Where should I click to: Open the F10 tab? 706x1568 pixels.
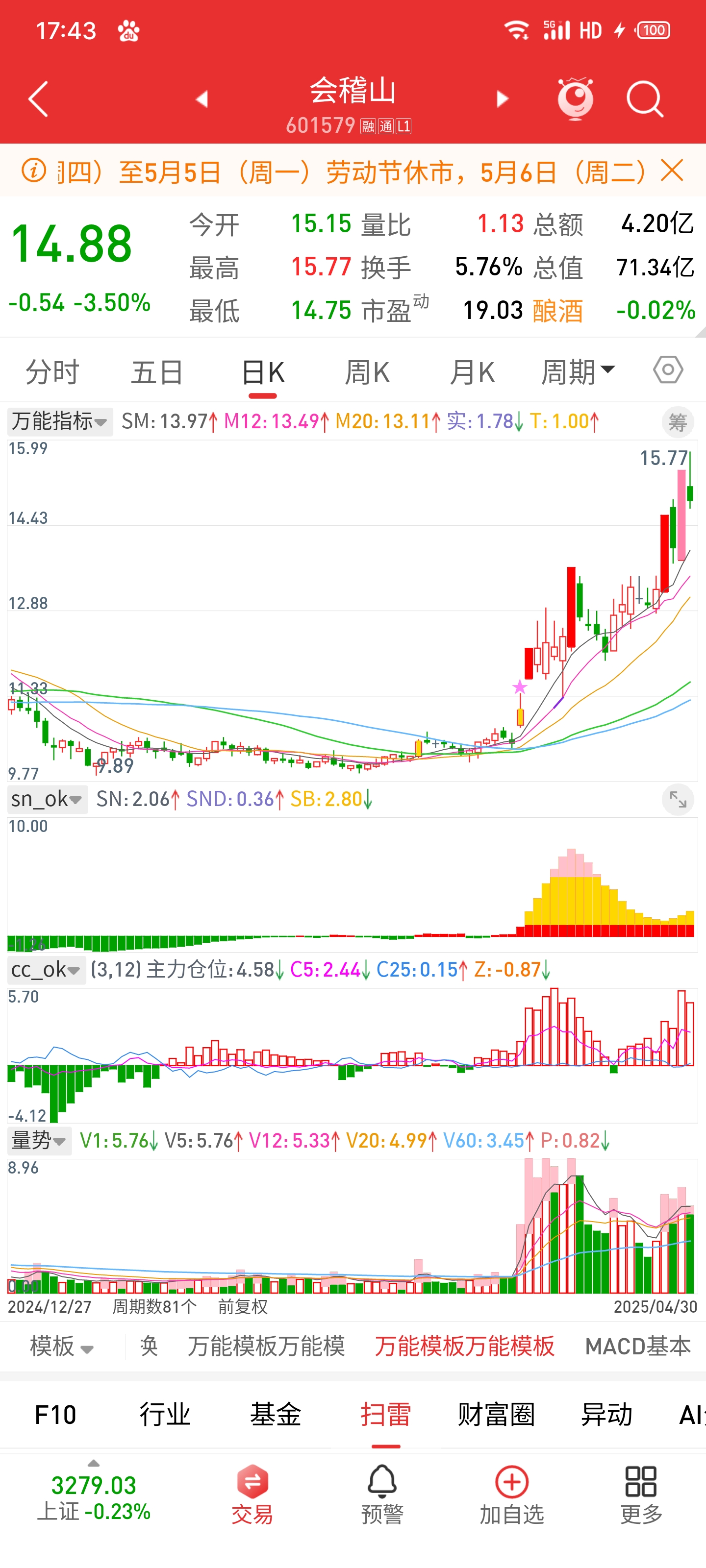click(x=55, y=1415)
